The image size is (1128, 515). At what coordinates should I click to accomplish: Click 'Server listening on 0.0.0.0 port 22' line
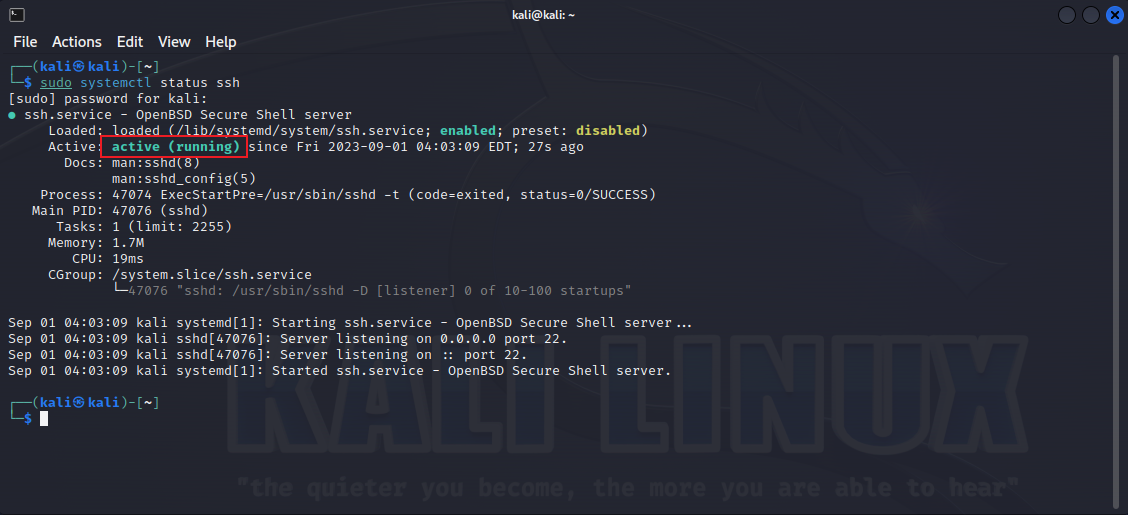[288, 338]
